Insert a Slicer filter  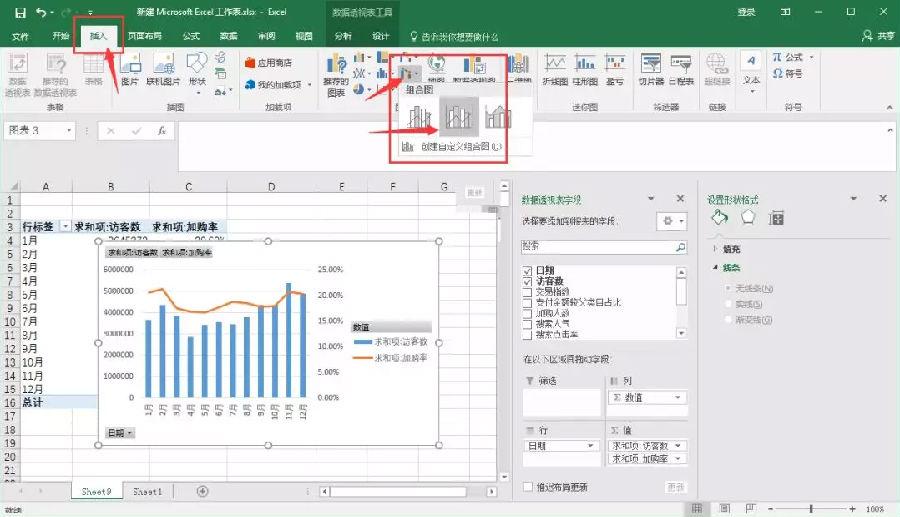click(x=651, y=69)
